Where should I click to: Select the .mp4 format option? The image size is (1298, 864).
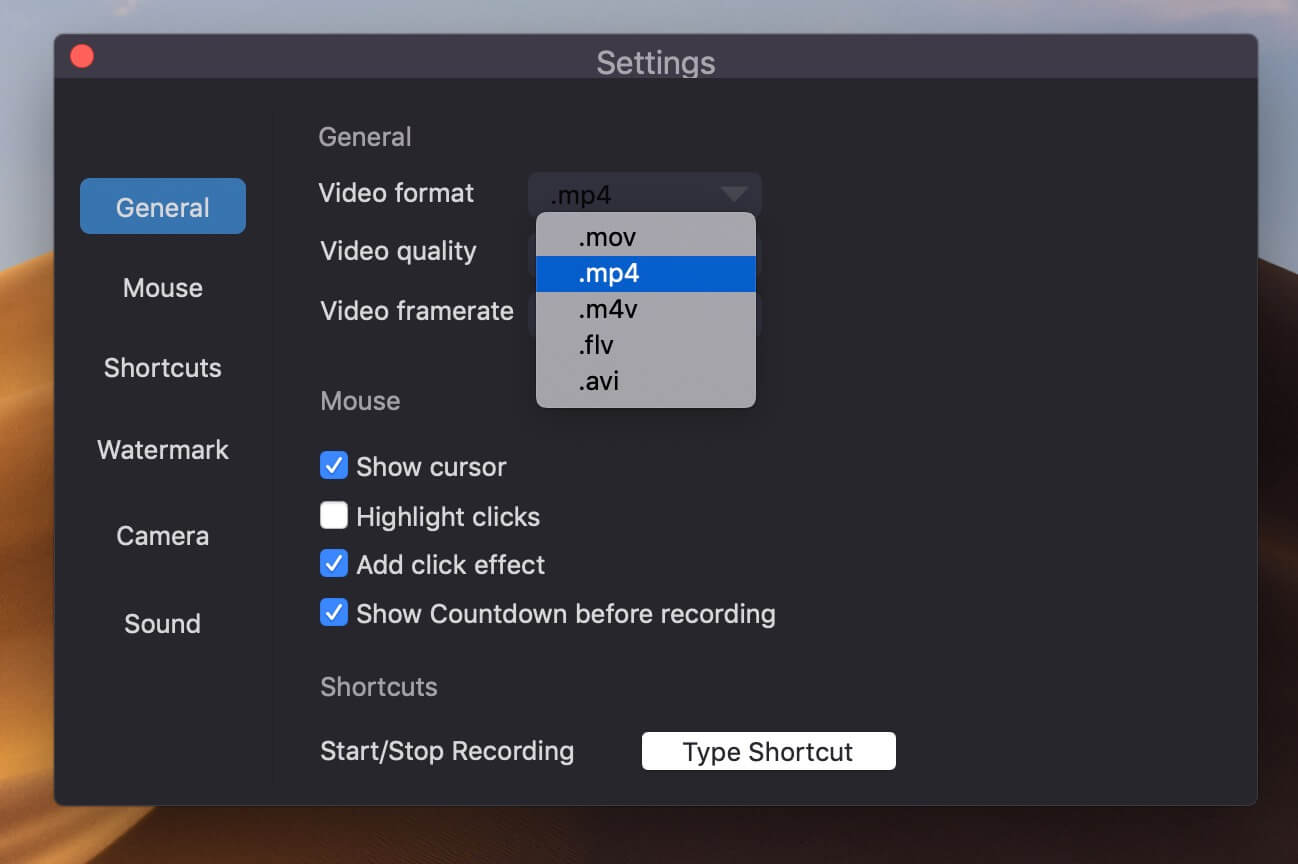pos(646,274)
